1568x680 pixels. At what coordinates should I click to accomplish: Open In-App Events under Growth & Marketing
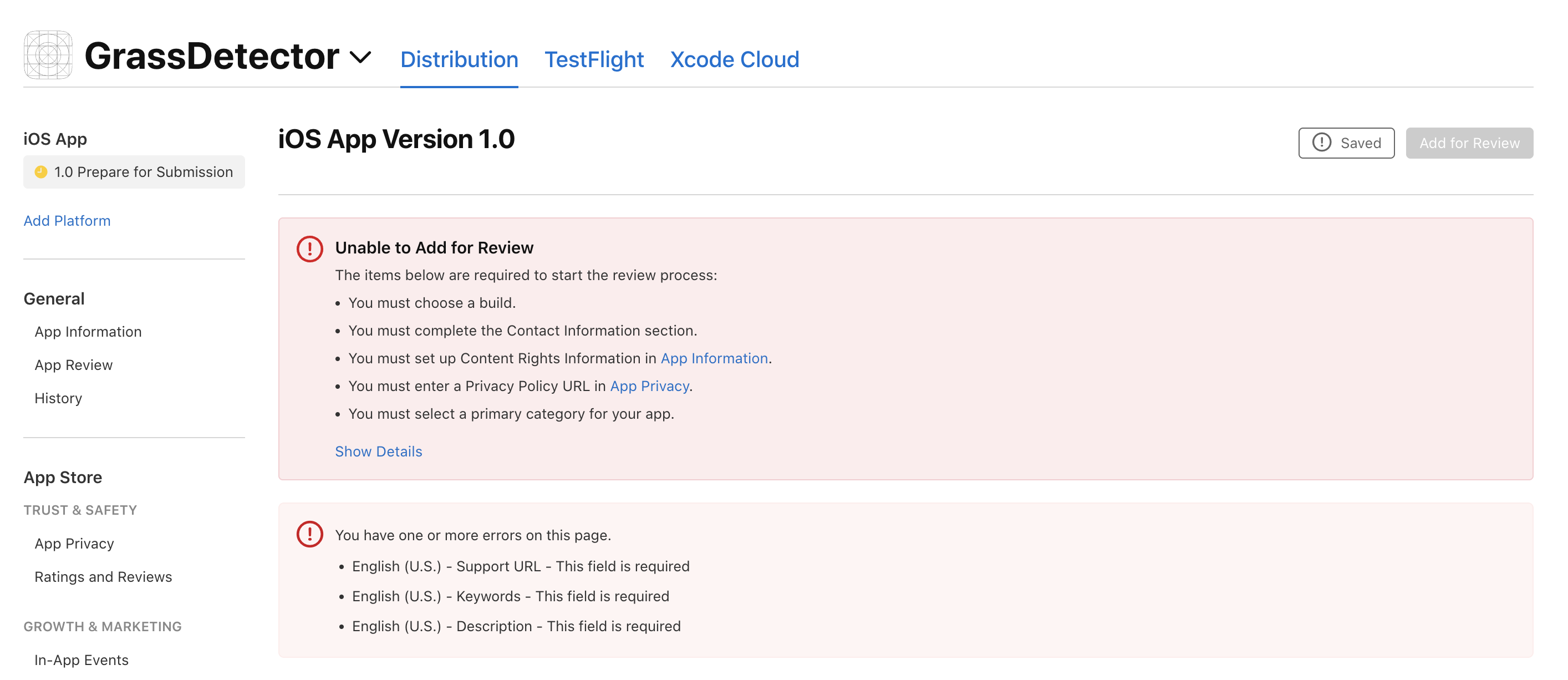81,660
